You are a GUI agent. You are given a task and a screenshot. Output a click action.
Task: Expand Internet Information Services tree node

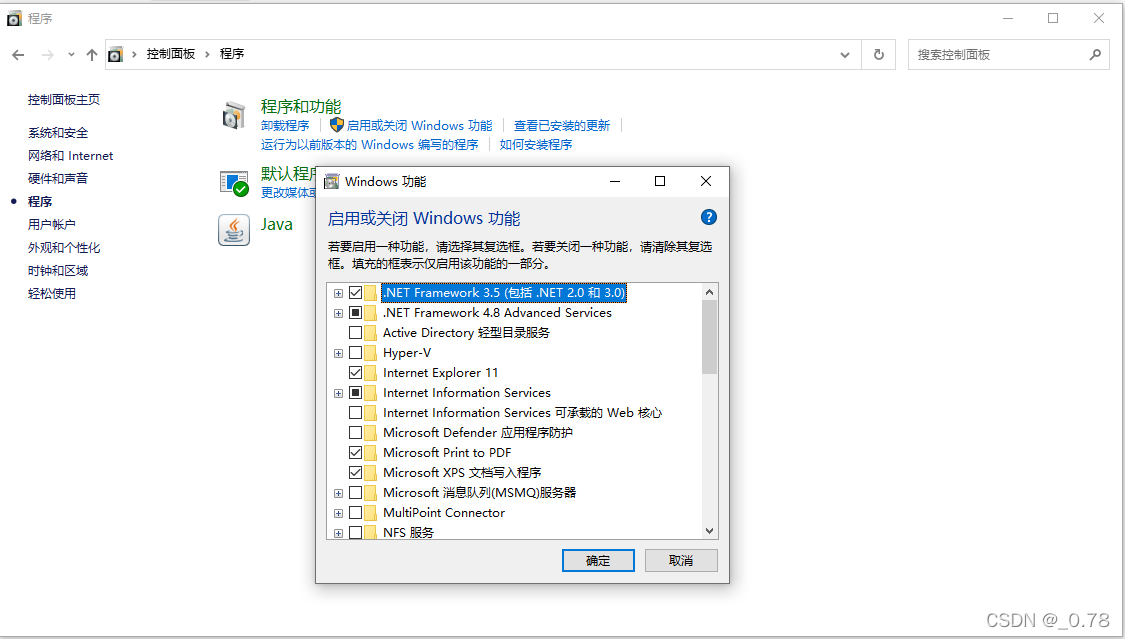[x=338, y=393]
